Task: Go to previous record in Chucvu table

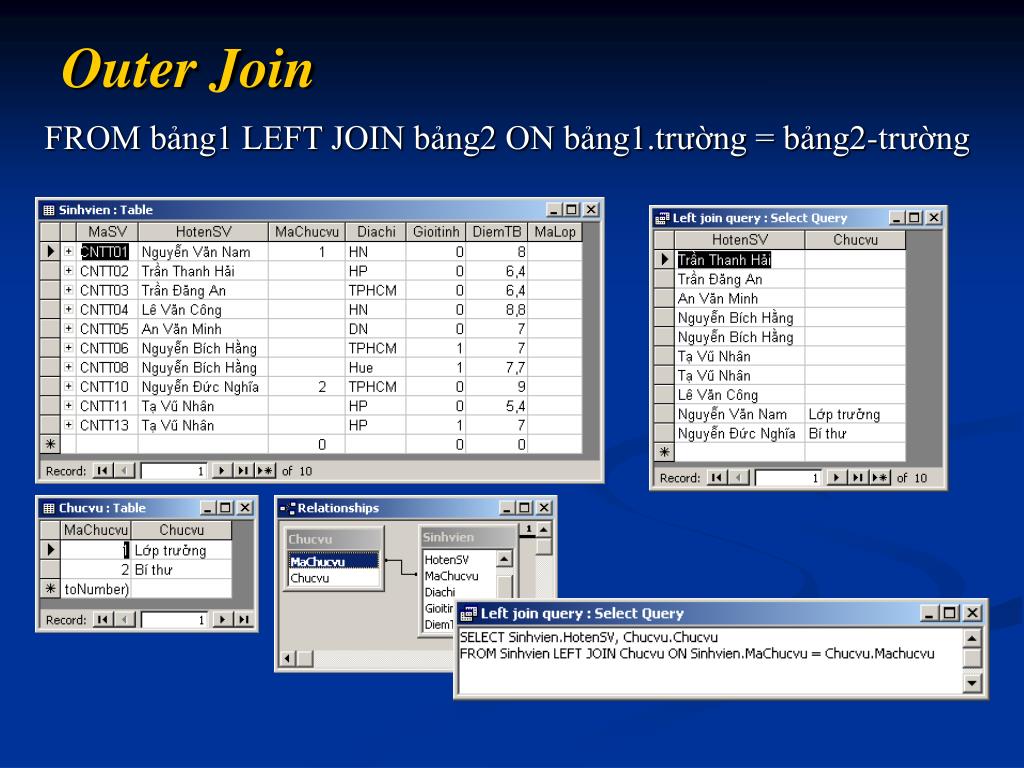Action: (124, 619)
